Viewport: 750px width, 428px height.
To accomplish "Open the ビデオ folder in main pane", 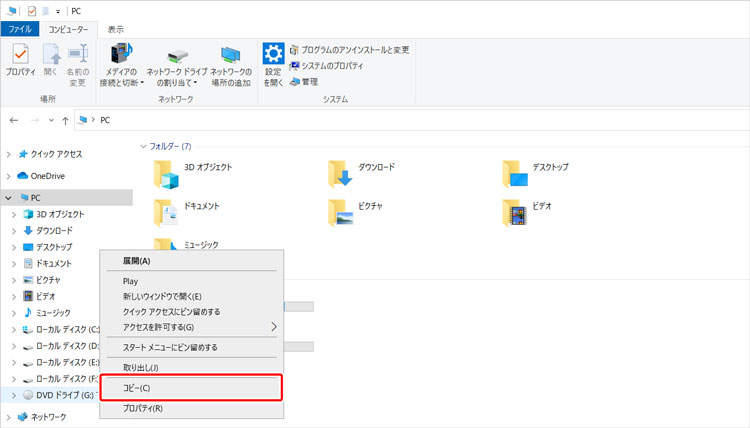I will pos(527,213).
